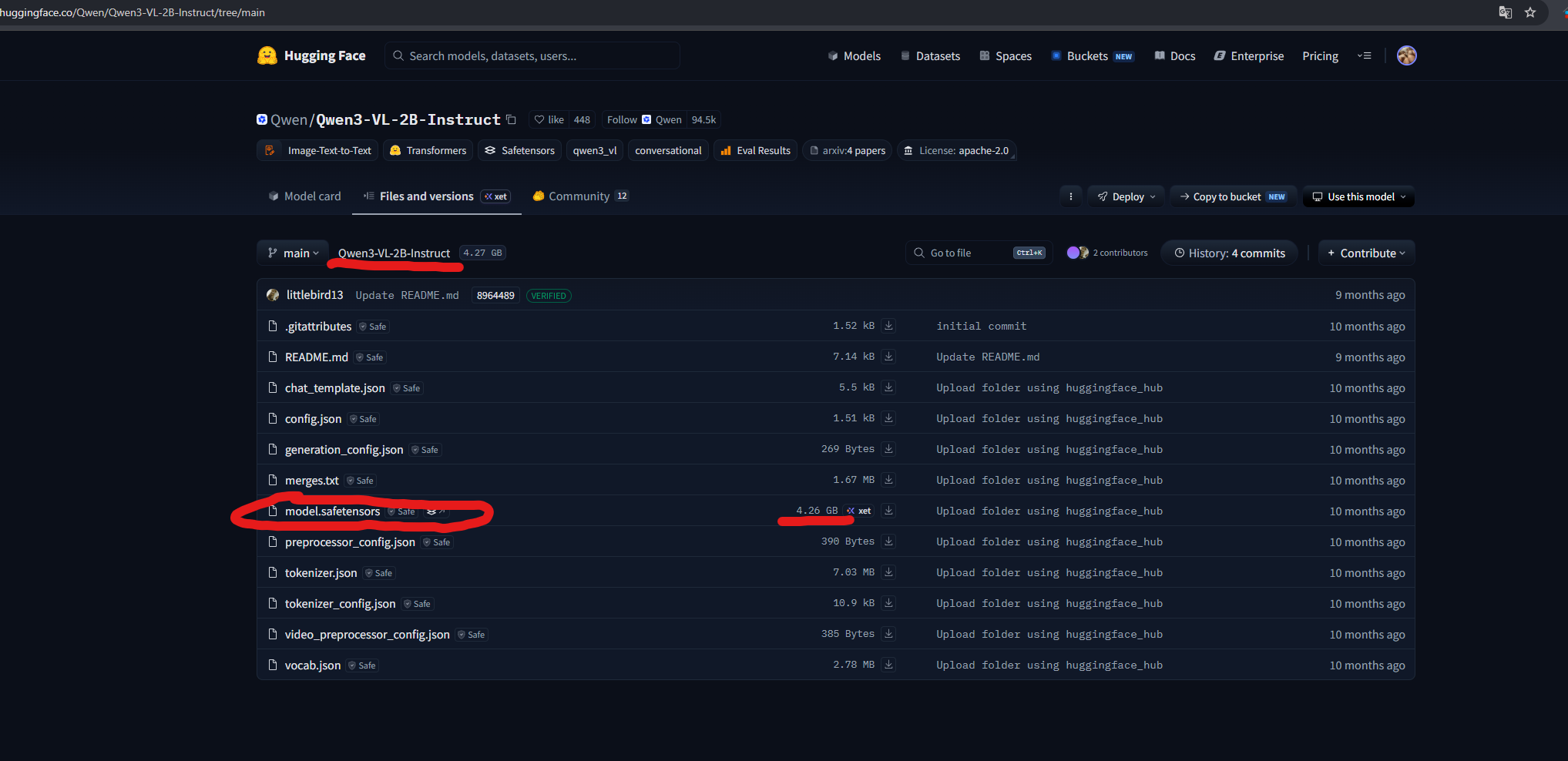Expand the navigation more menu
Viewport: 1568px width, 761px height.
pos(1365,55)
